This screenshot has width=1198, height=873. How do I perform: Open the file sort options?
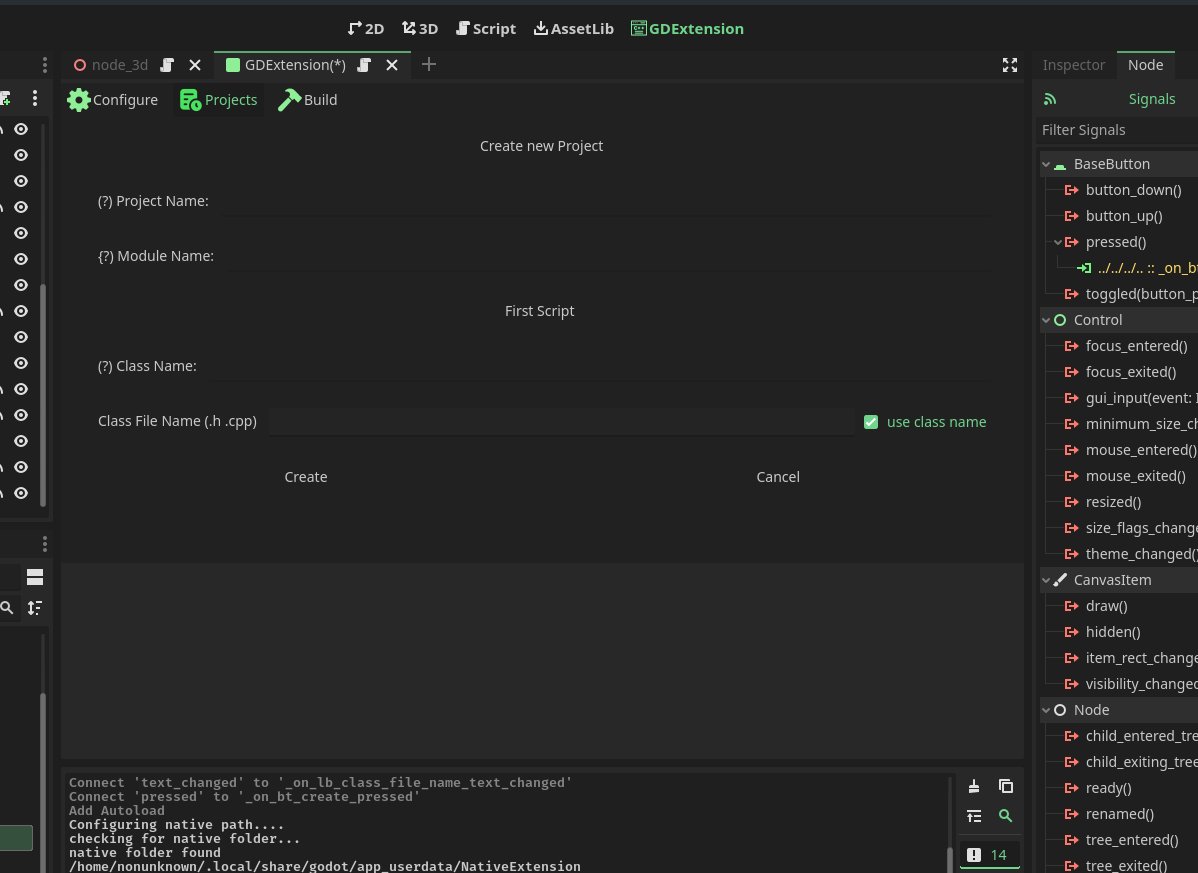[34, 608]
